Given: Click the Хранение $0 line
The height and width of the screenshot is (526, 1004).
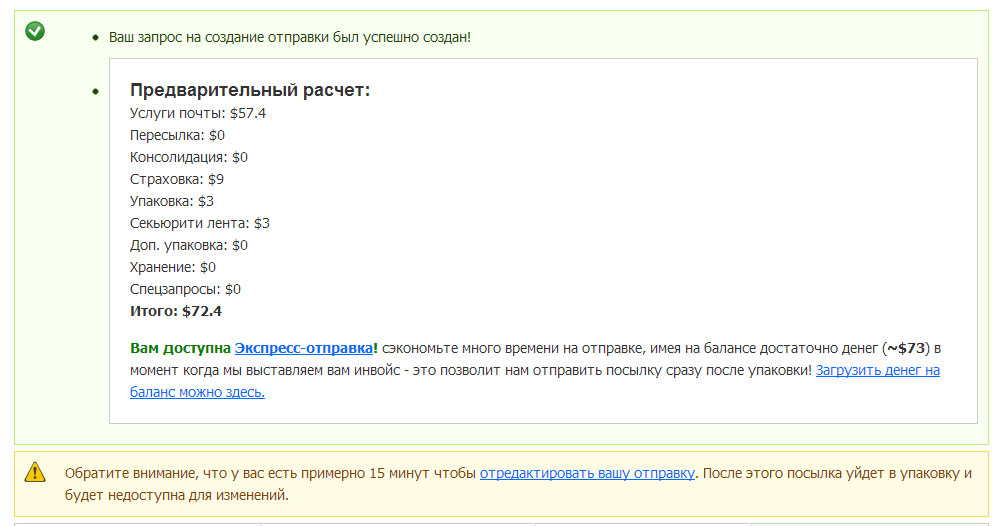Looking at the screenshot, I should pos(173,267).
